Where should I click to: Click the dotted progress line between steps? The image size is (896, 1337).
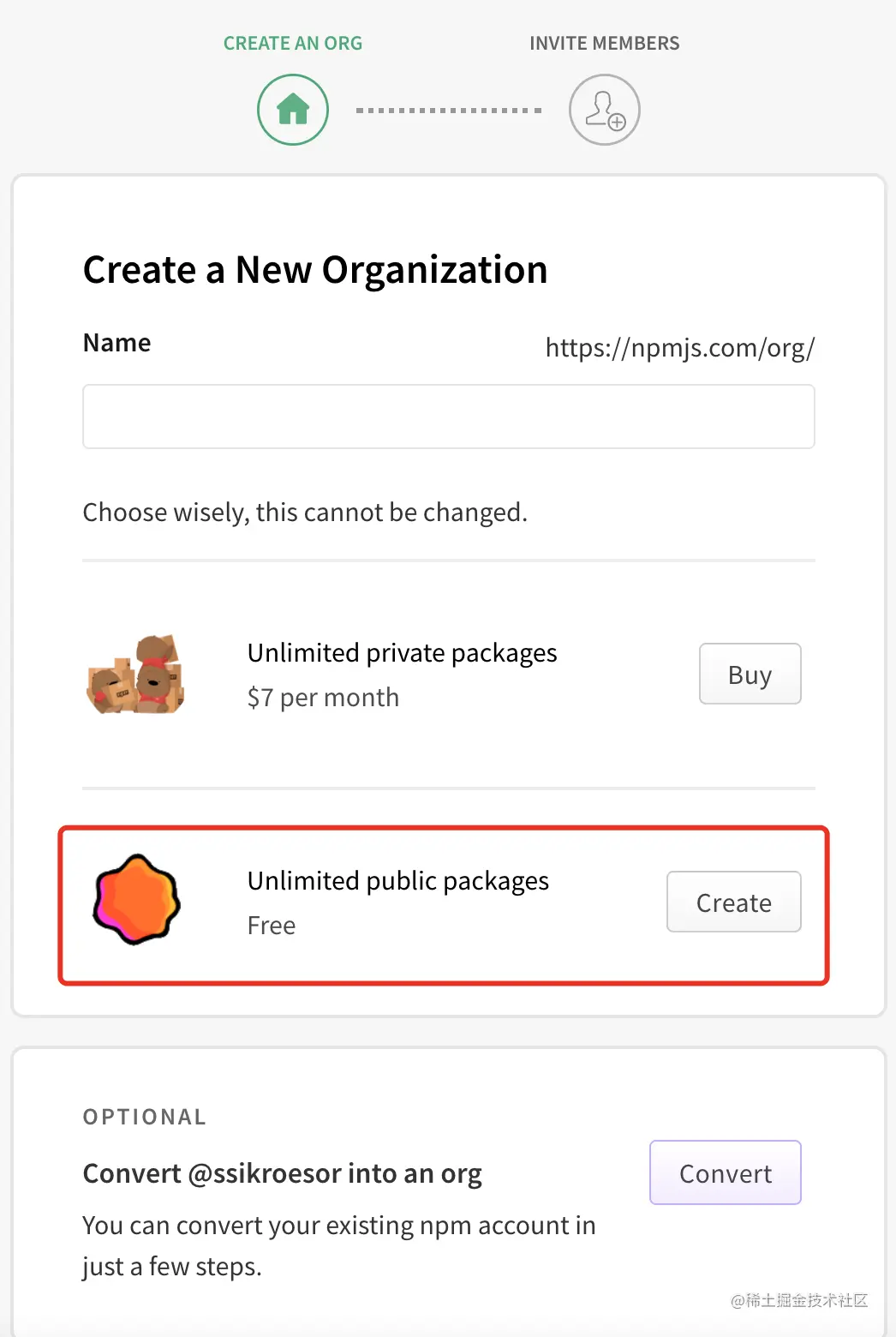tap(448, 111)
